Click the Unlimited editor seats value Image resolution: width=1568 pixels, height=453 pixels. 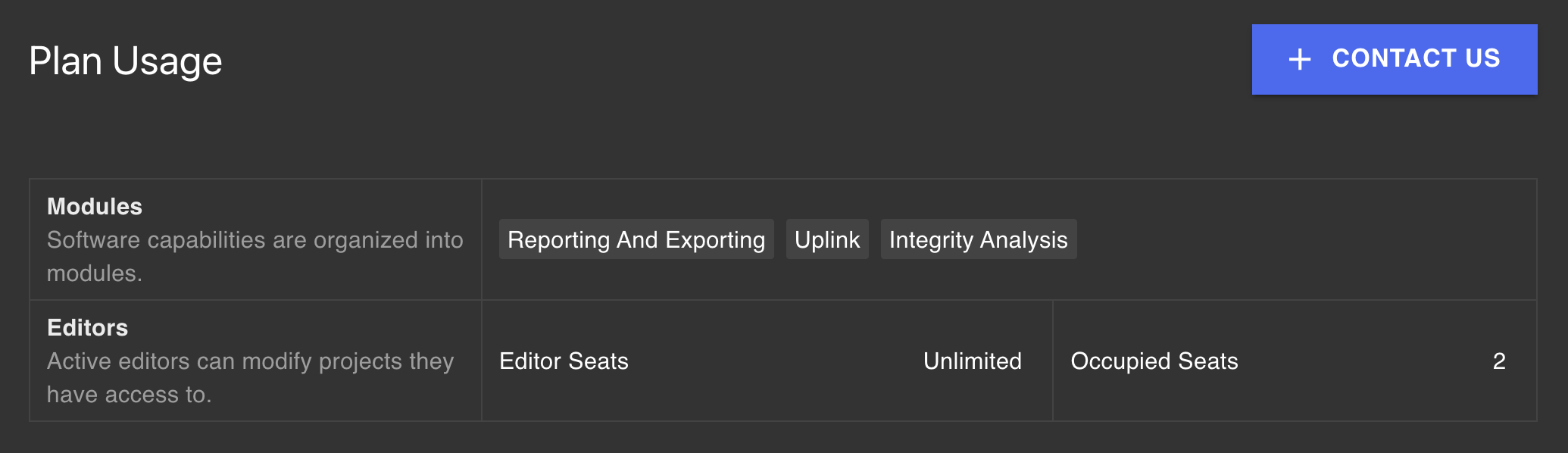tap(973, 361)
